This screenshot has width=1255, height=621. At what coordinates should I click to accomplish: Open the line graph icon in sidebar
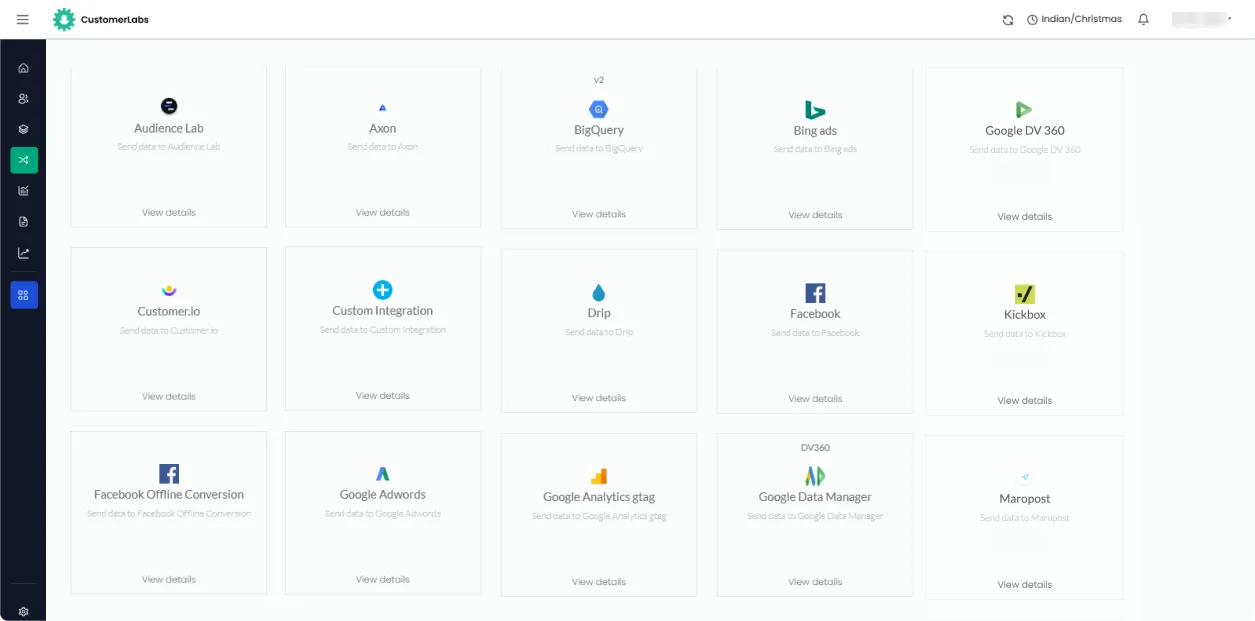(24, 253)
